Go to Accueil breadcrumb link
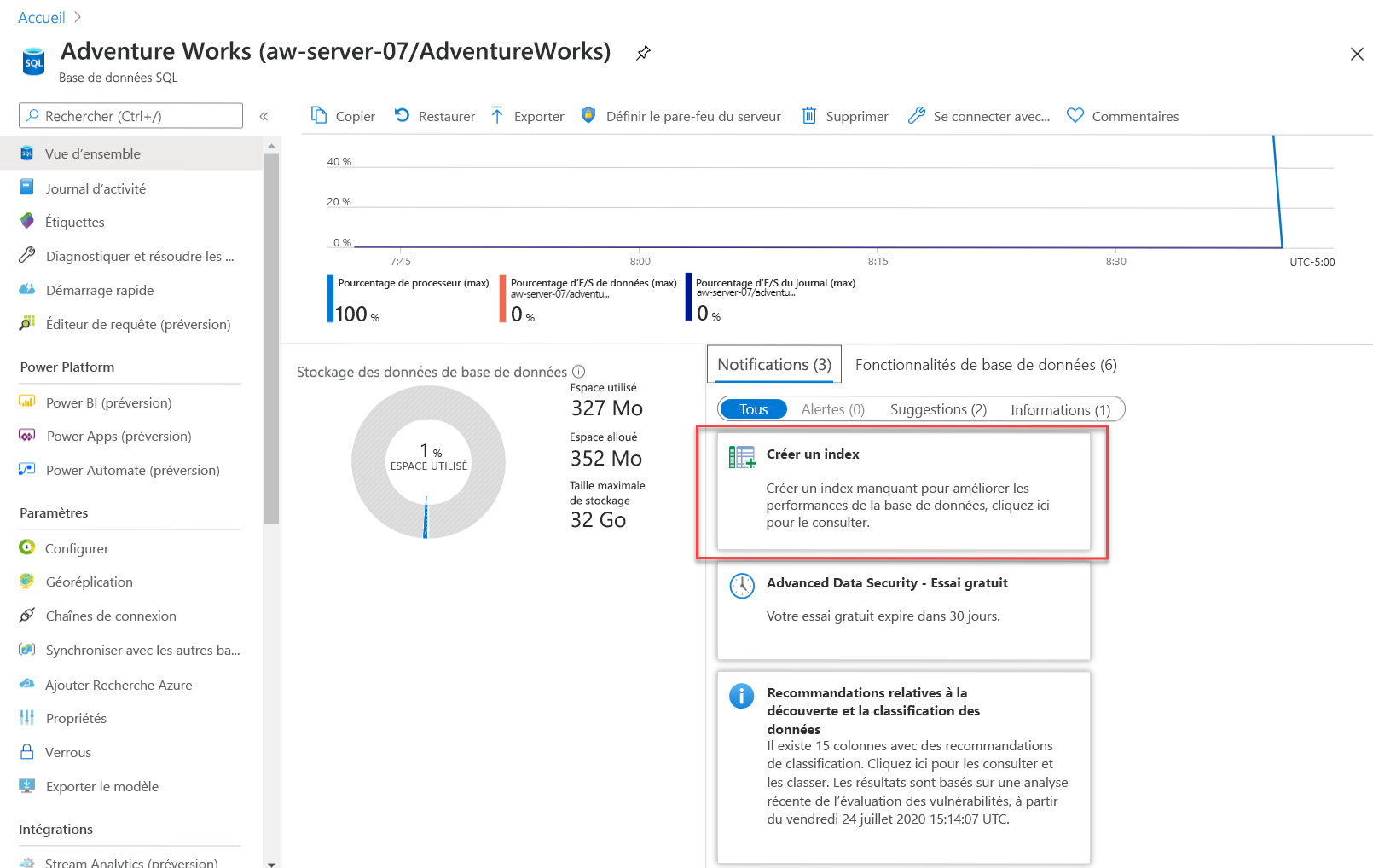Image resolution: width=1373 pixels, height=868 pixels. pyautogui.click(x=42, y=17)
